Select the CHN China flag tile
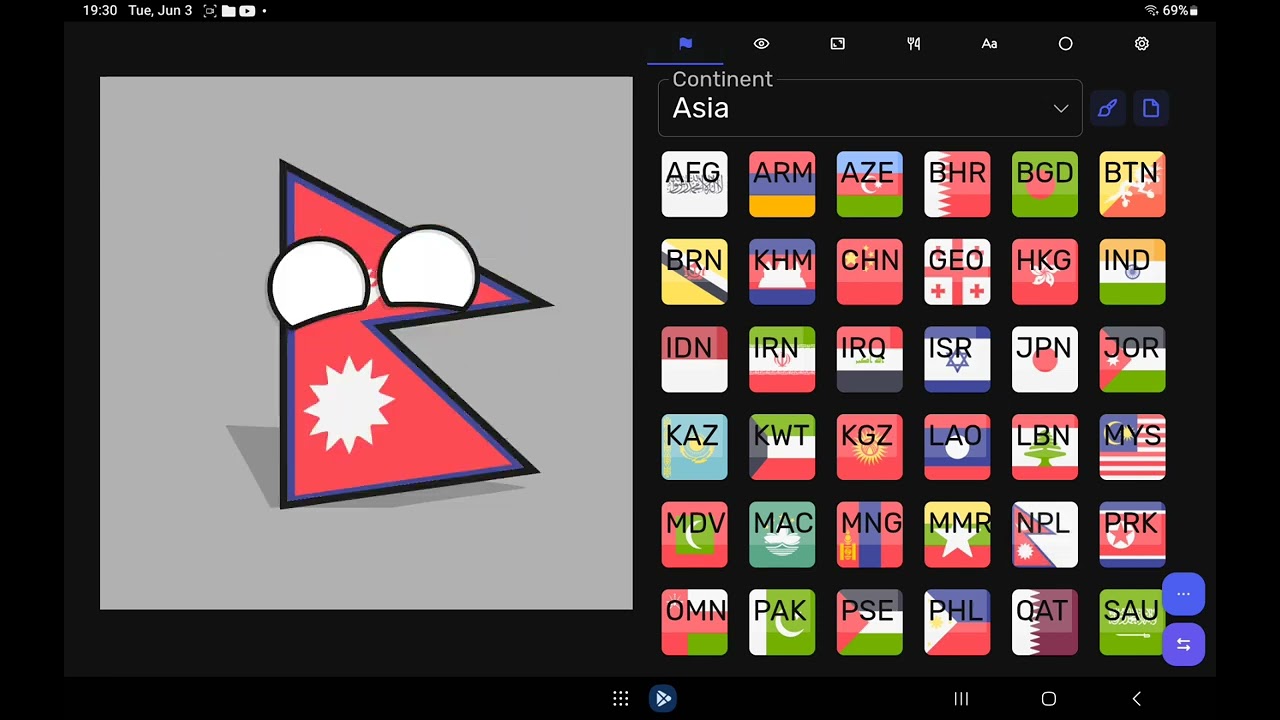Viewport: 1280px width, 720px height. click(x=870, y=272)
